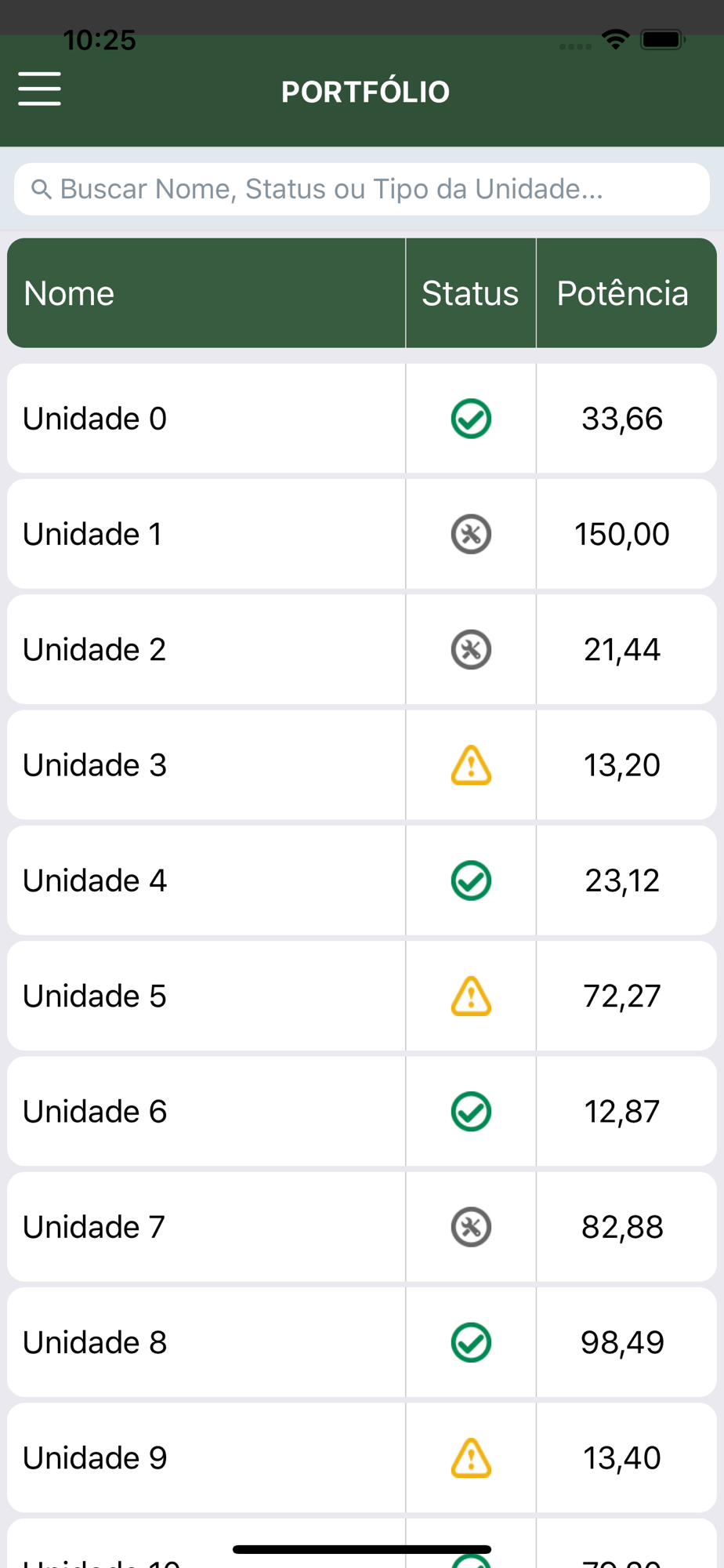Click the green check status for Unidade 8
The image size is (724, 1568).
click(x=471, y=1342)
